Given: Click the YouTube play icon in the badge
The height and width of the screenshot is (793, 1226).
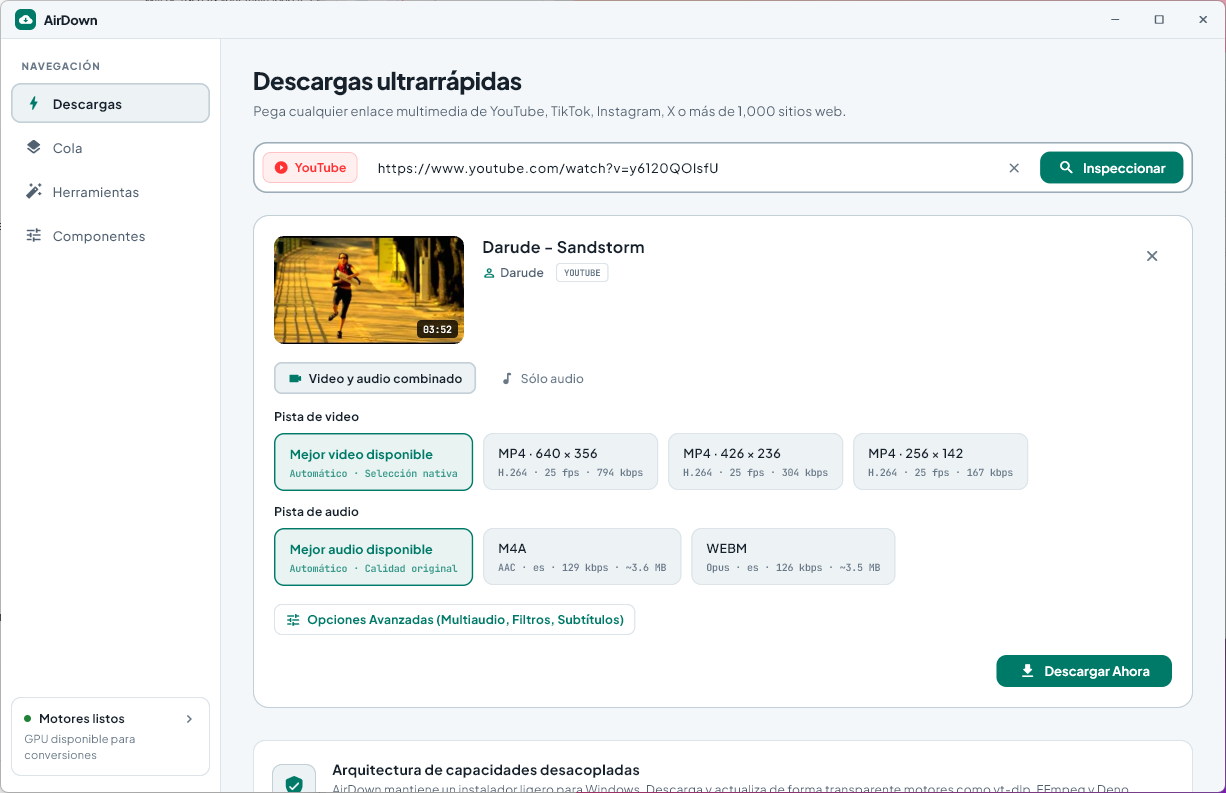Looking at the screenshot, I should click(281, 168).
